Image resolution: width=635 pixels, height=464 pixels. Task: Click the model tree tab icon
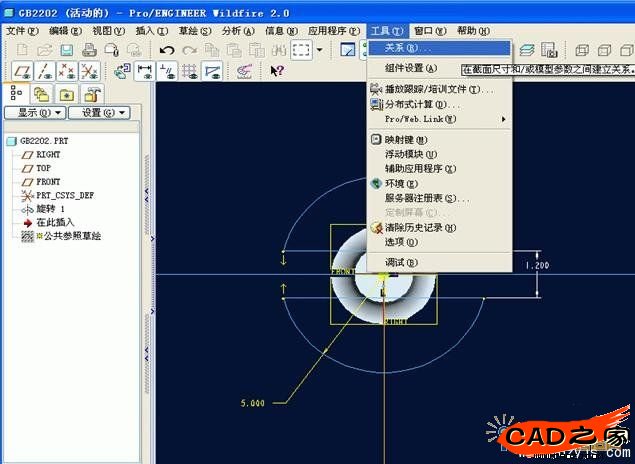[17, 93]
